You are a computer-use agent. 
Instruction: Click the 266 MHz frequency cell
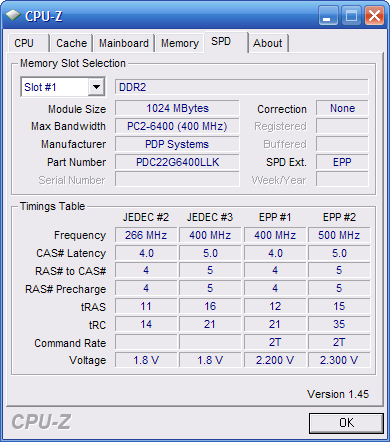146,235
